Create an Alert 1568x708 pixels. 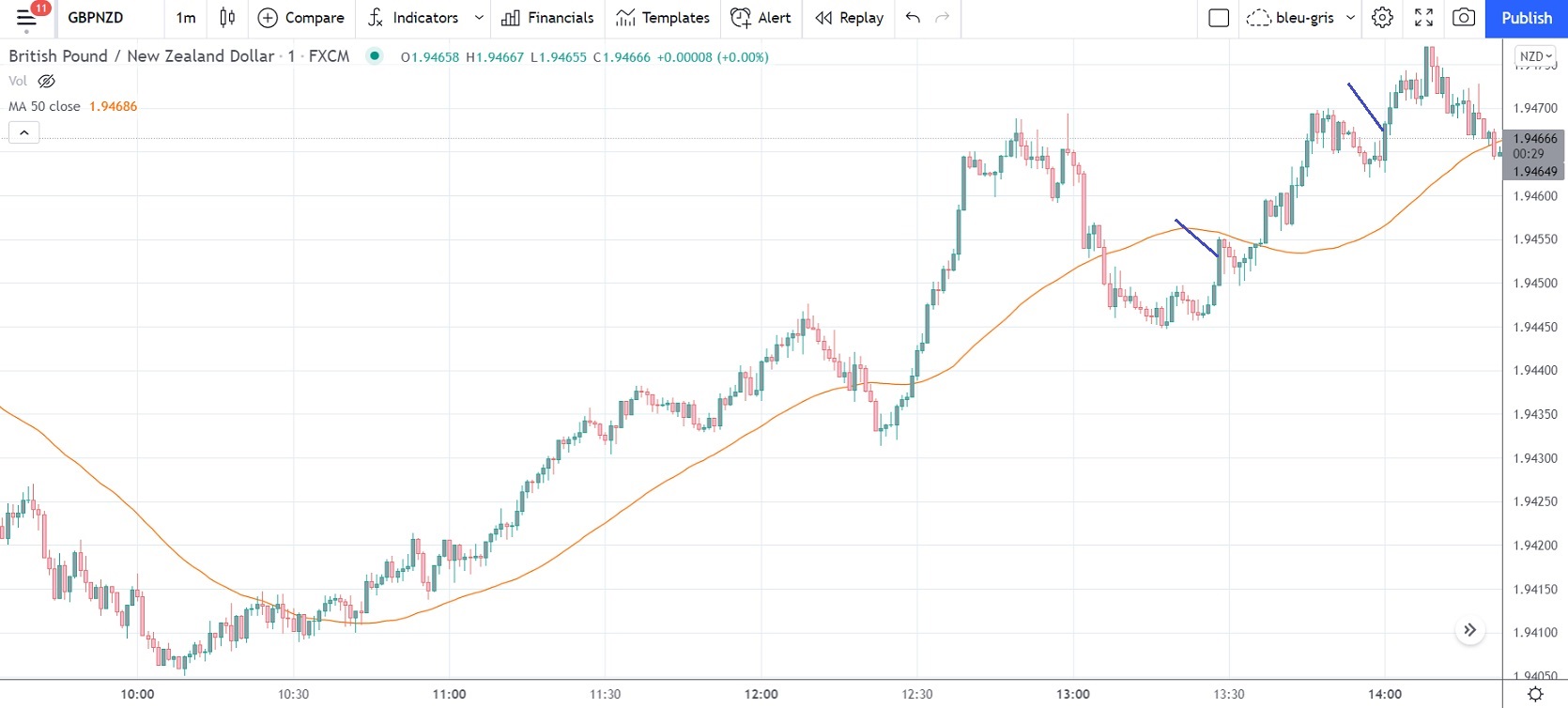(x=761, y=17)
